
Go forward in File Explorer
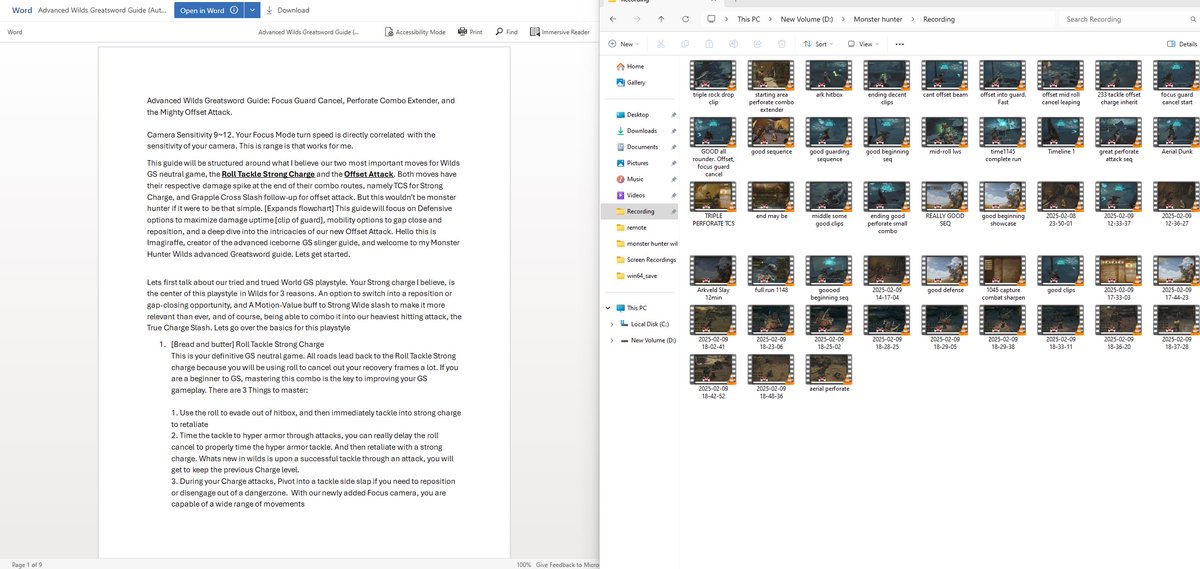[x=635, y=19]
